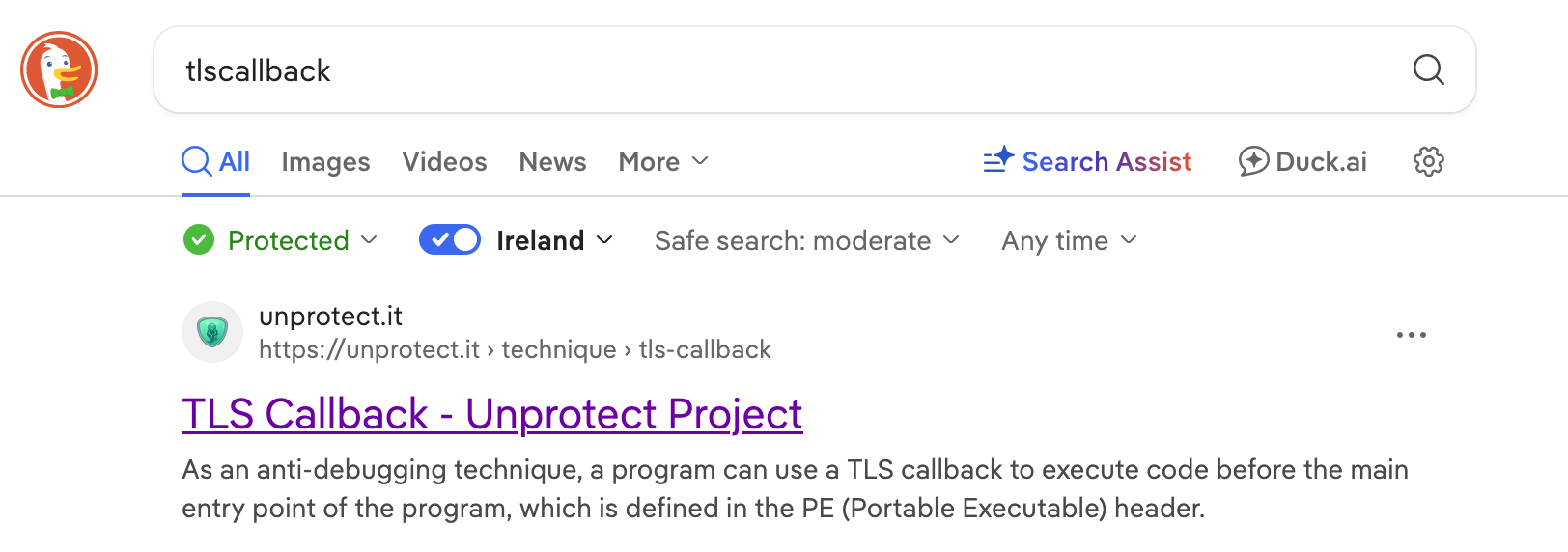The width and height of the screenshot is (1568, 552).
Task: Click the magnifying glass search icon
Action: click(x=1428, y=69)
